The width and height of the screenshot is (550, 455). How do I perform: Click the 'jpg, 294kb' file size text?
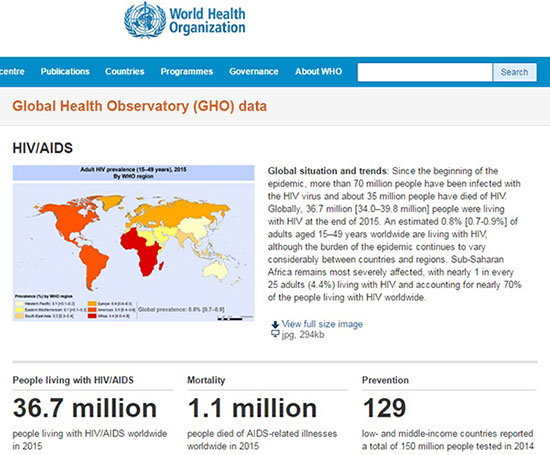303,334
